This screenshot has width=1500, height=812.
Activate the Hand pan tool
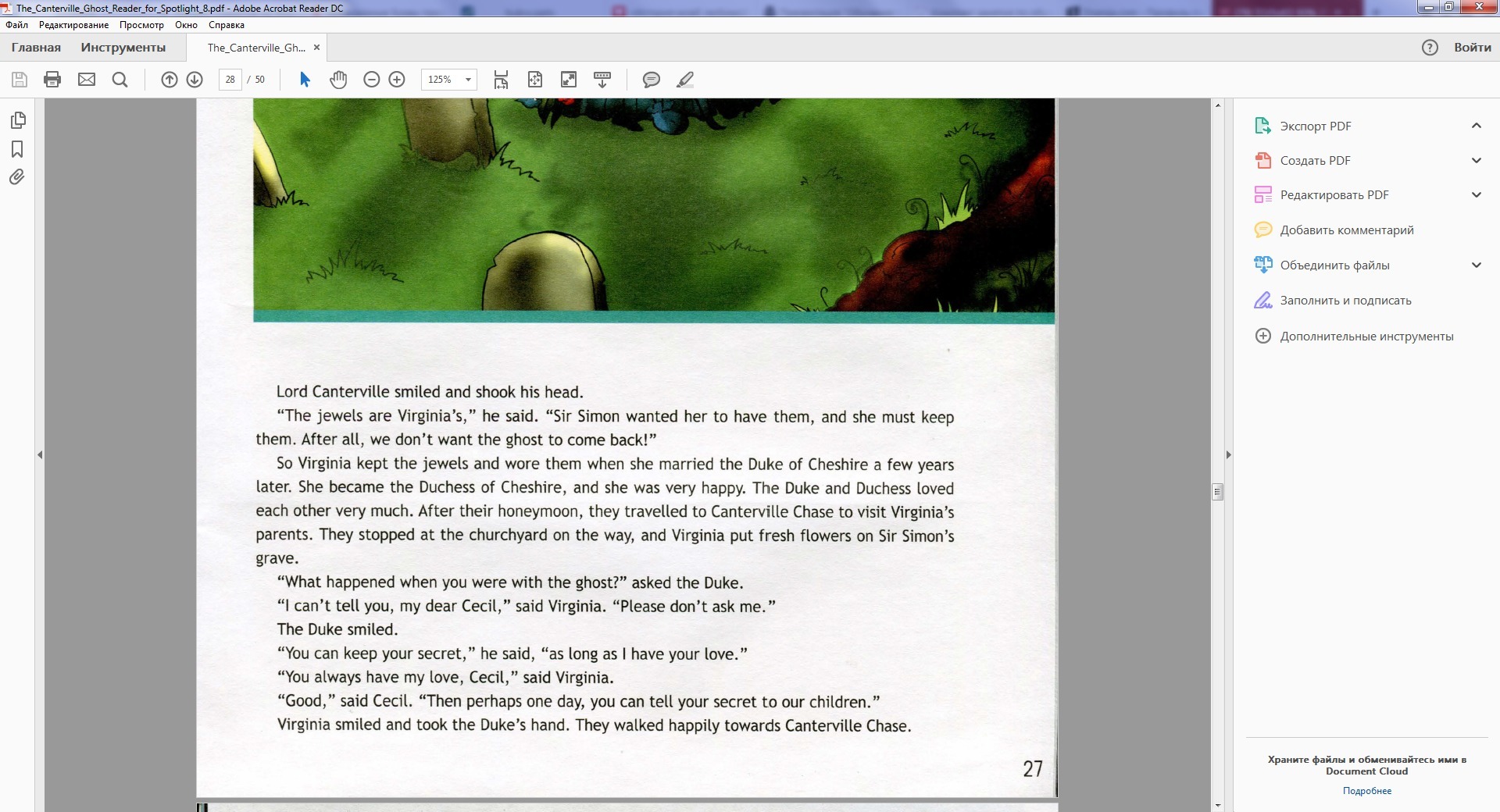(338, 80)
